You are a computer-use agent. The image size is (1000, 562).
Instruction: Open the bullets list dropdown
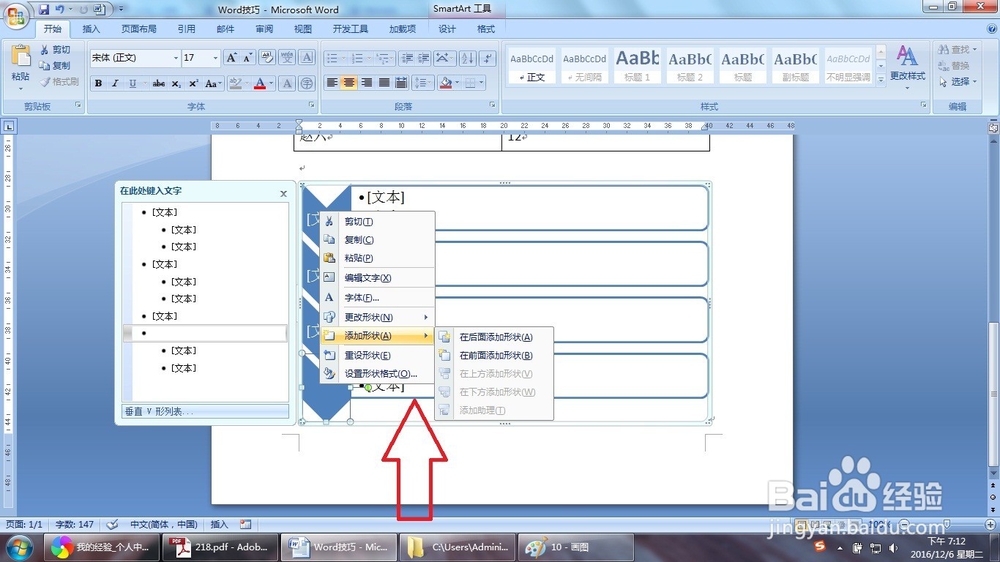coord(344,58)
